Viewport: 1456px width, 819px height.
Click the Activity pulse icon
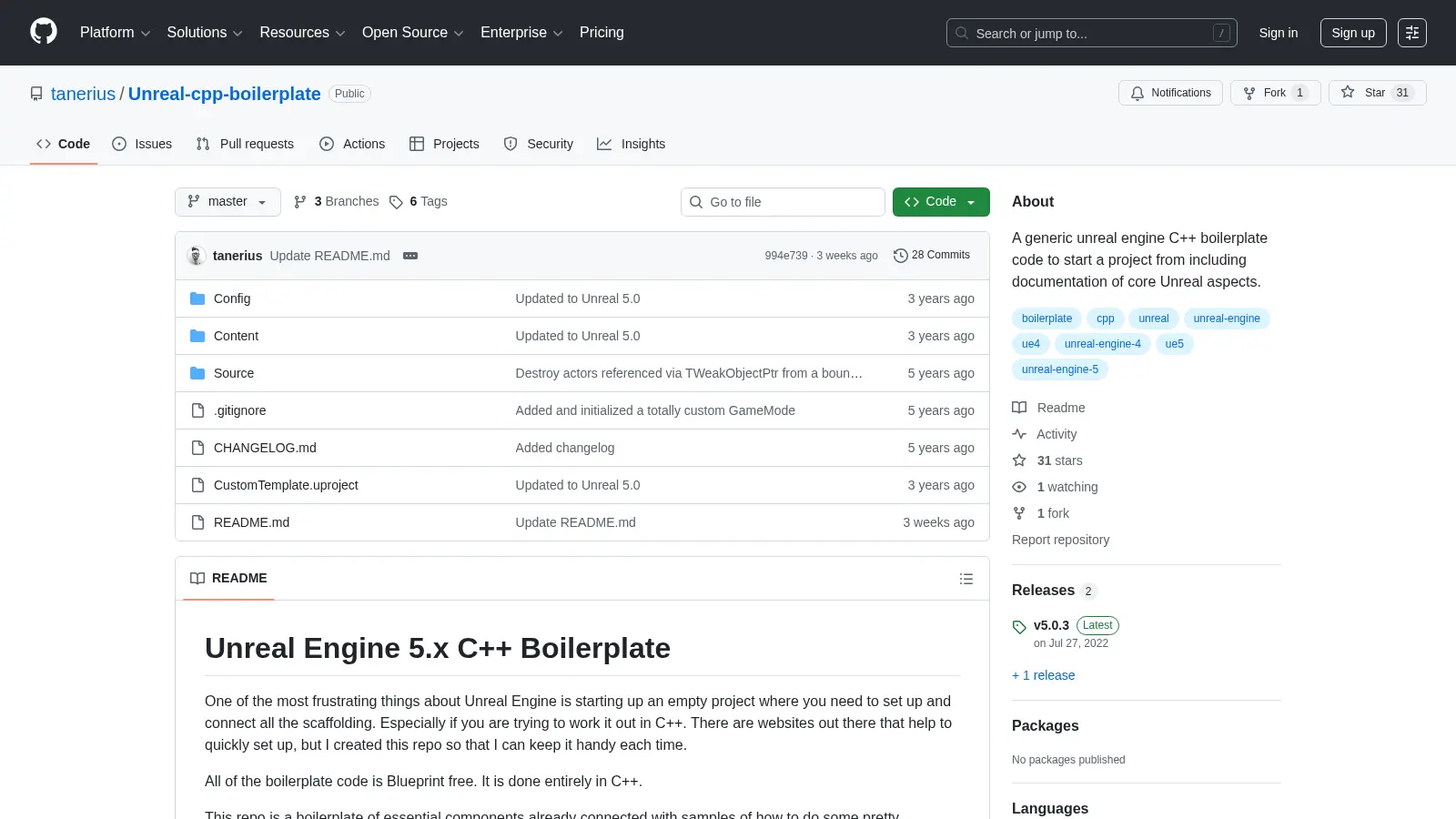click(1019, 434)
